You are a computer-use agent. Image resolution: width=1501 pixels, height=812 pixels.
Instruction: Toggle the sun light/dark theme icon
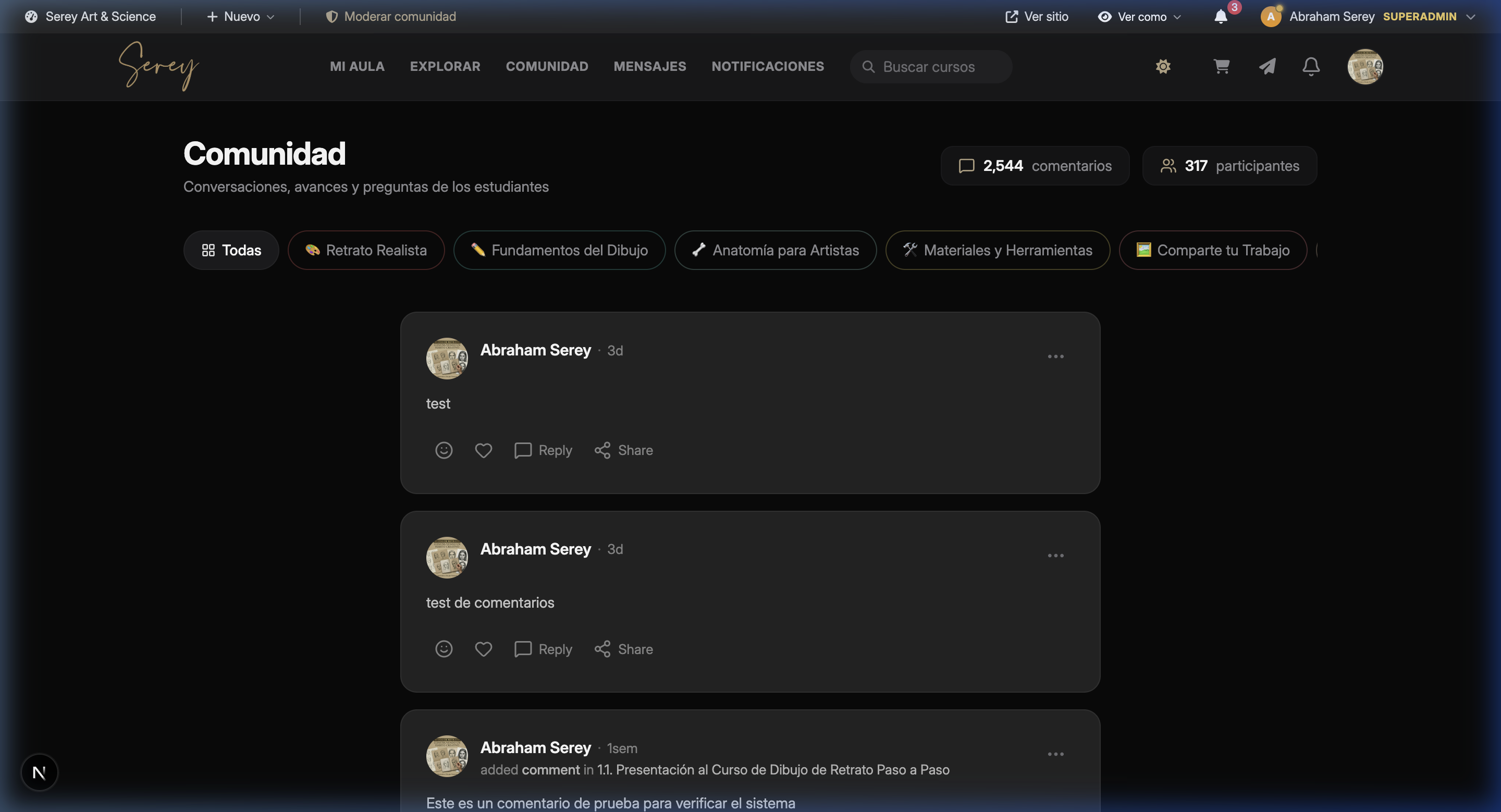[1163, 66]
